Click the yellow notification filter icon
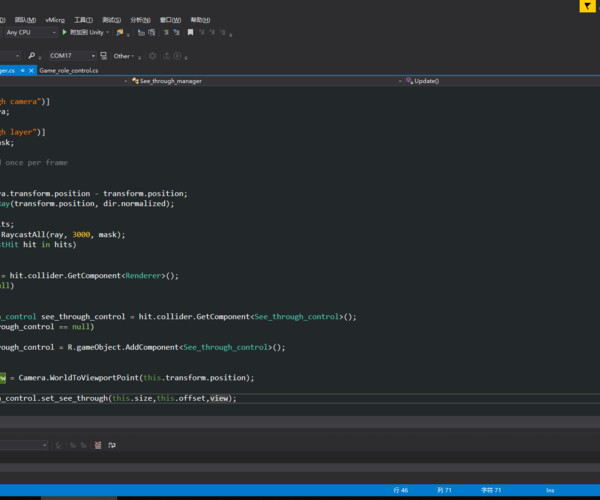 586,6
